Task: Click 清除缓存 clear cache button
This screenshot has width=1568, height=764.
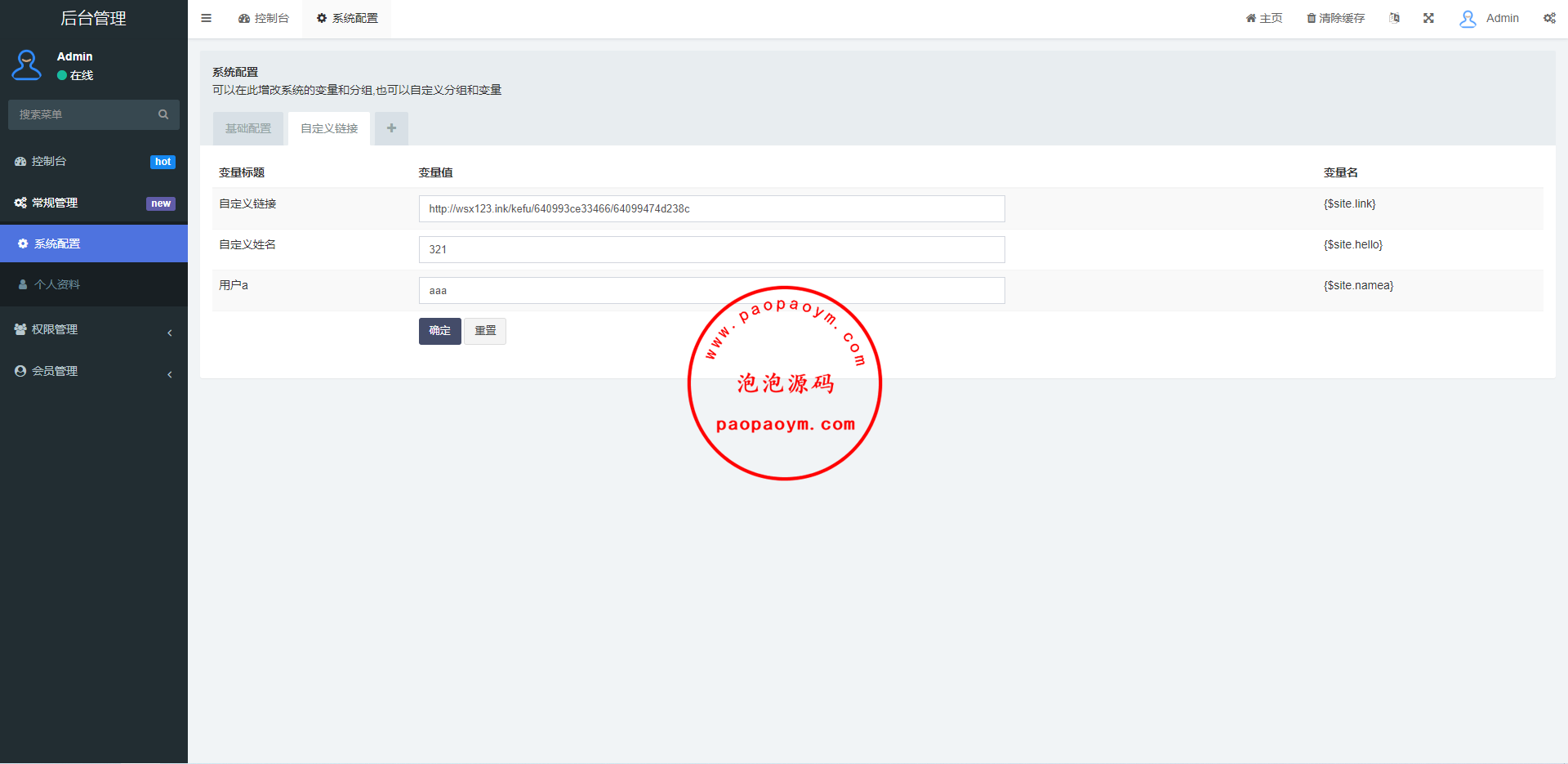Action: point(1335,18)
